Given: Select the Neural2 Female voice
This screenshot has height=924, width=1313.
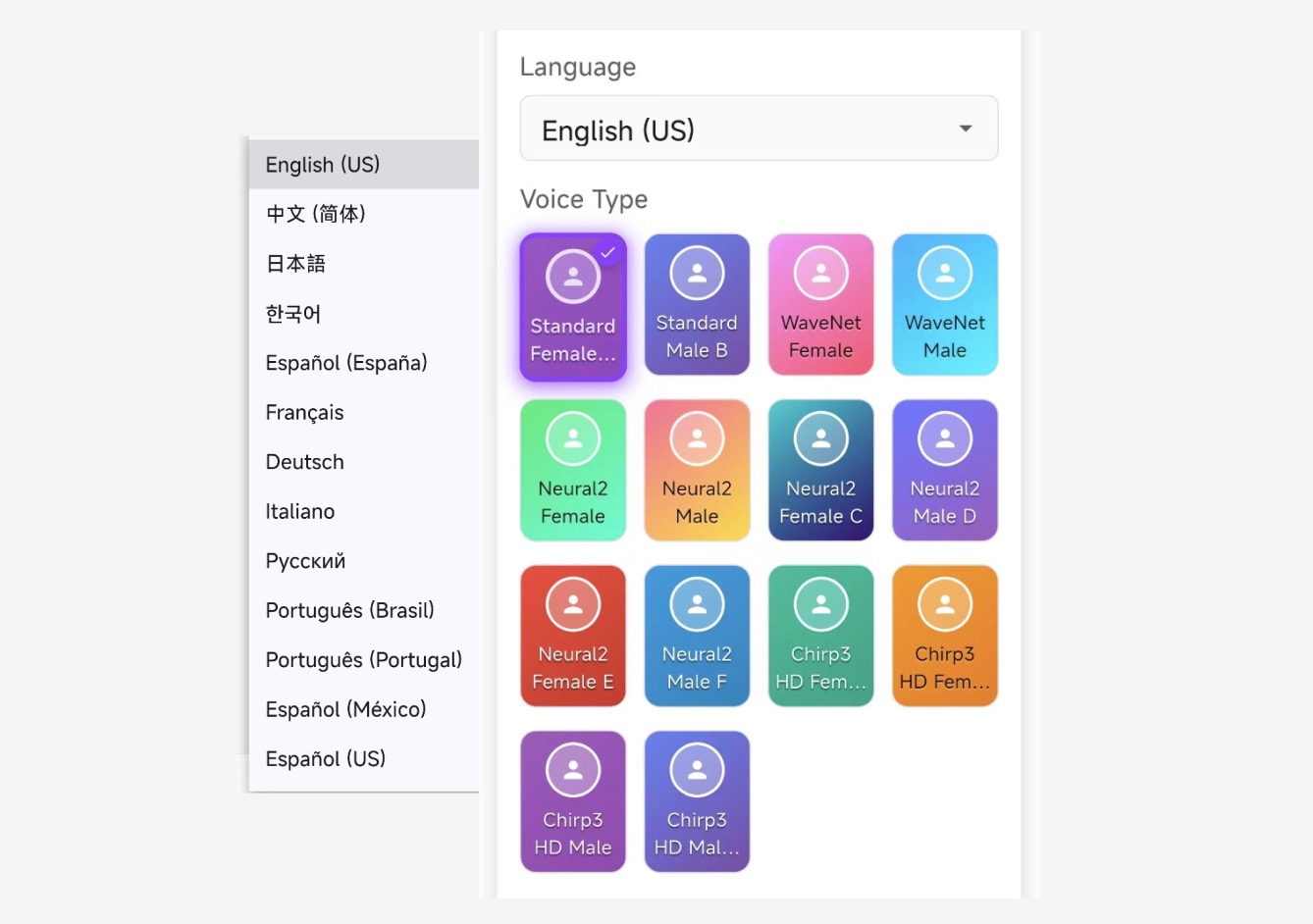Looking at the screenshot, I should 573,470.
